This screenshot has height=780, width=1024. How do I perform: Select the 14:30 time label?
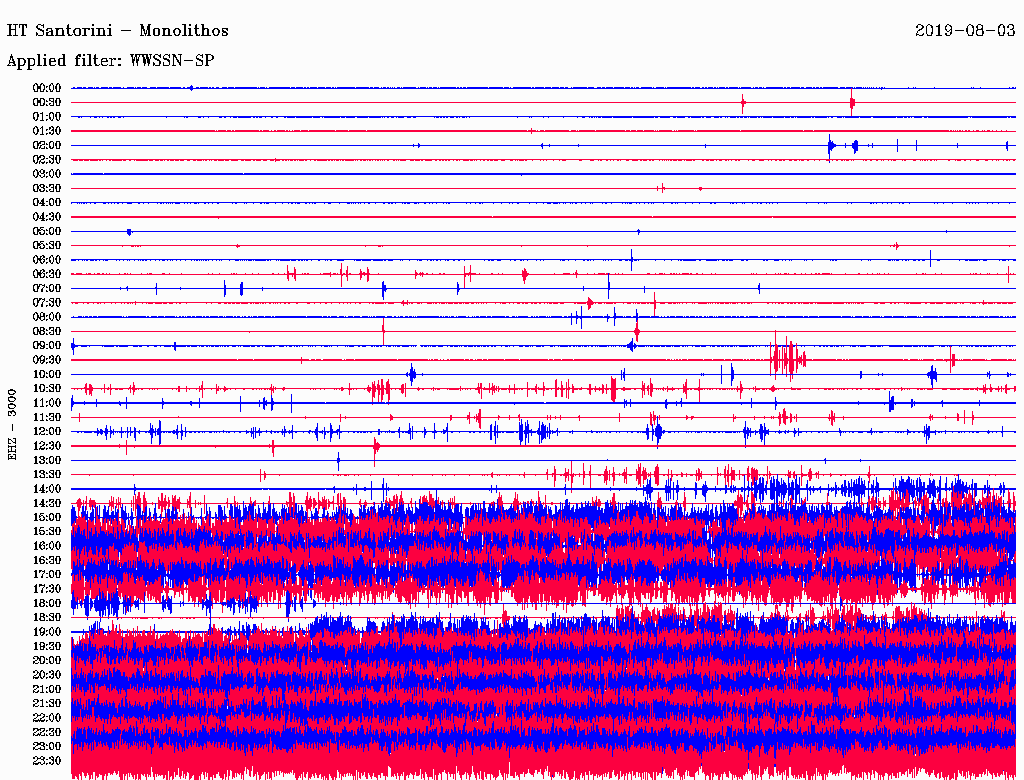point(47,504)
